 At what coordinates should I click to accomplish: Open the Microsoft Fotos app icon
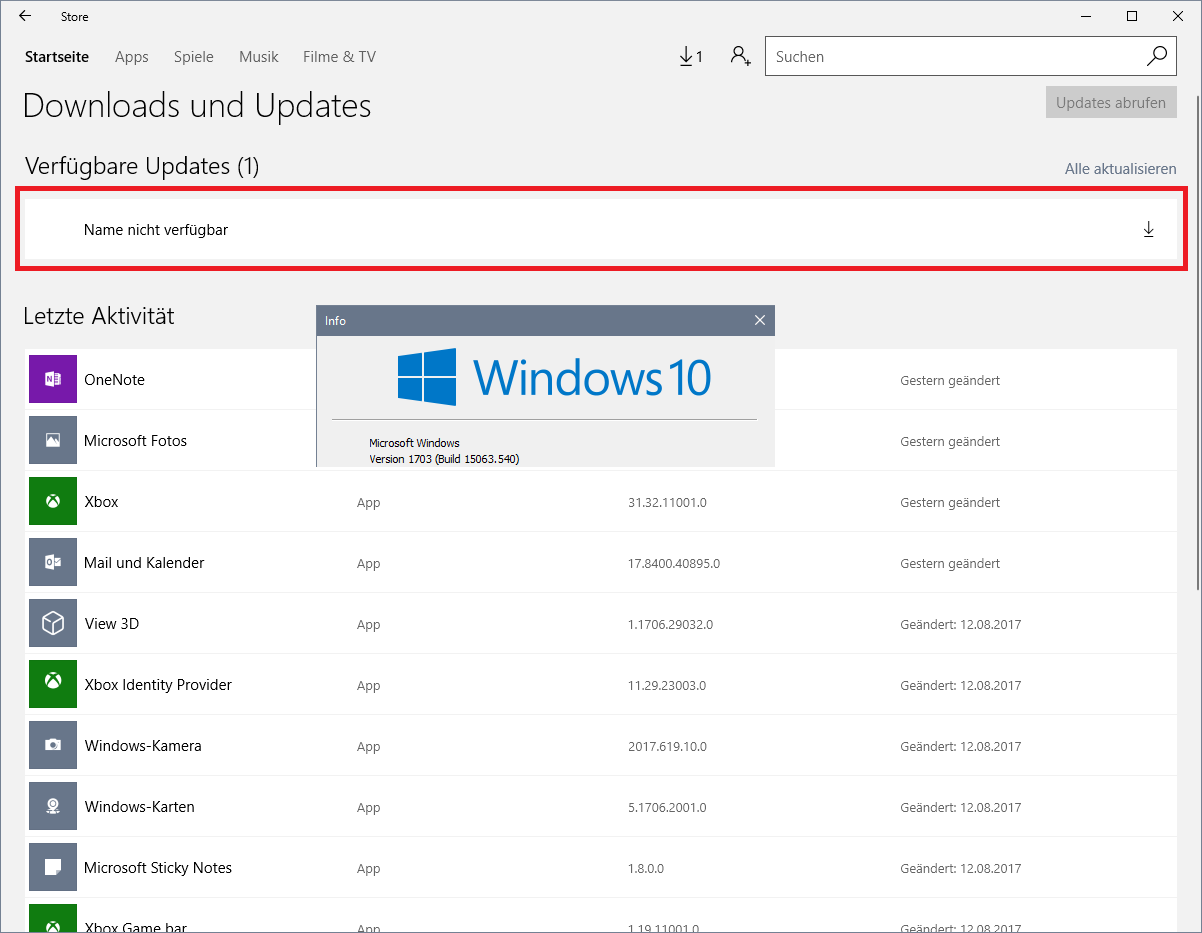click(x=53, y=441)
